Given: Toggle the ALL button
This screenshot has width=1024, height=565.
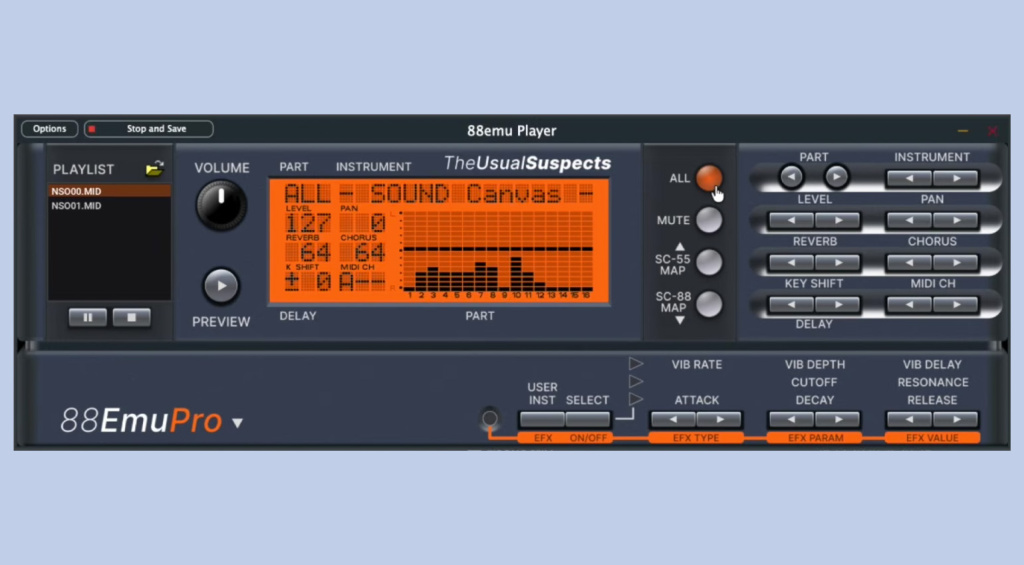Looking at the screenshot, I should point(709,178).
